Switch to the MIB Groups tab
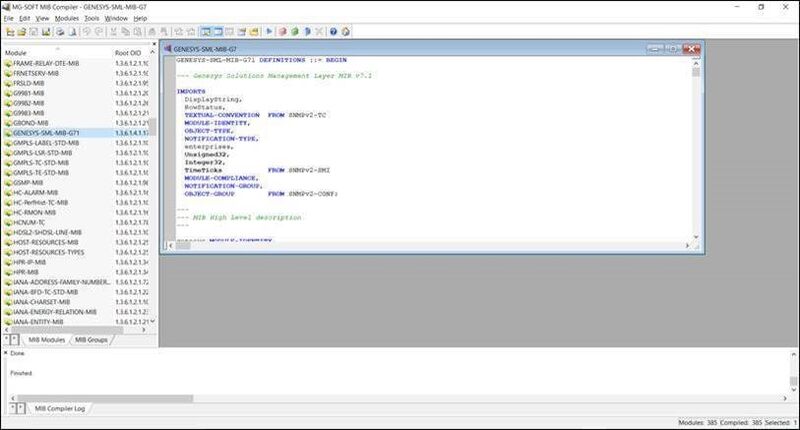This screenshot has width=800, height=430. 93,340
